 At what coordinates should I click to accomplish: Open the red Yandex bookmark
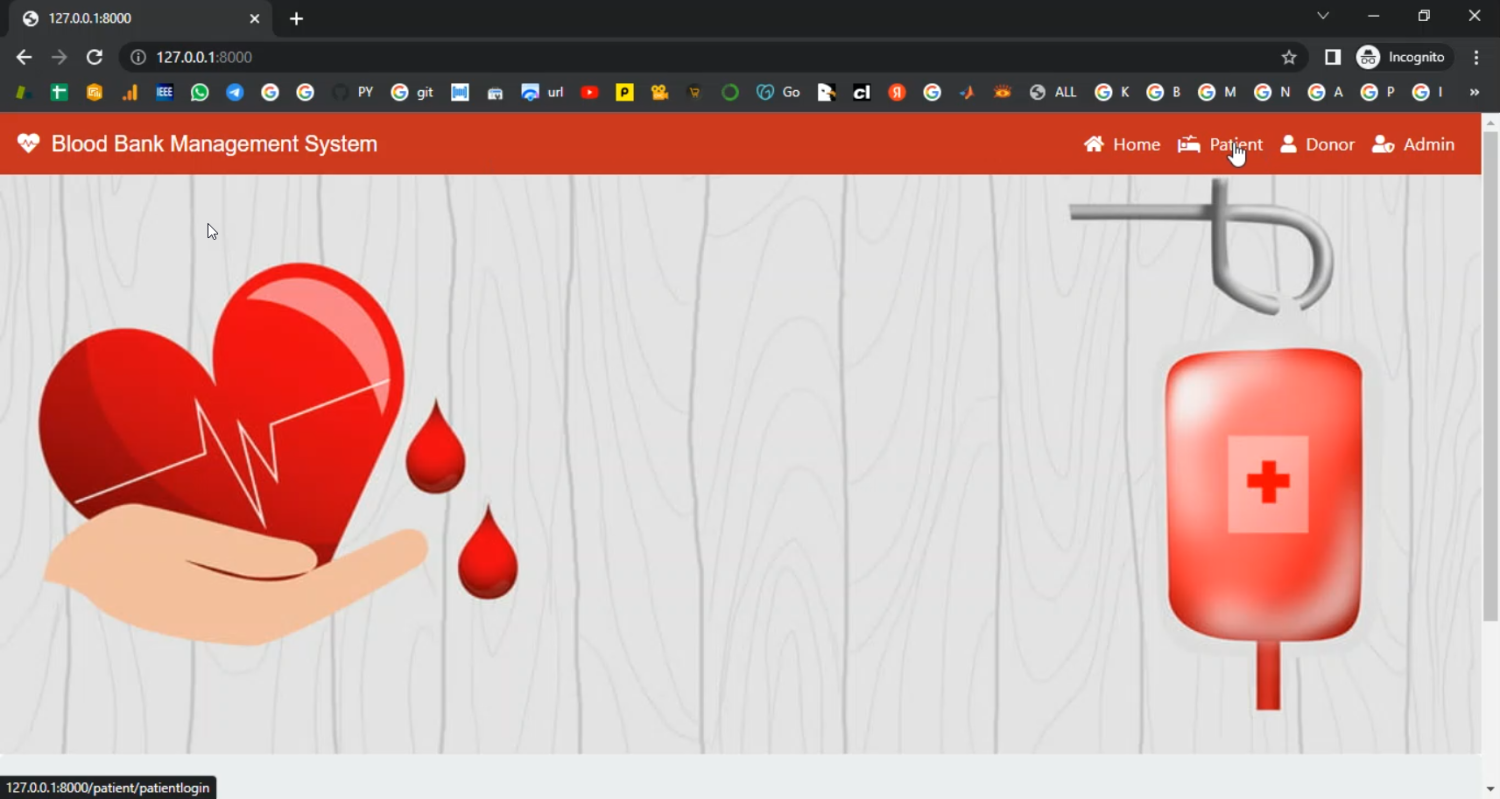897,92
